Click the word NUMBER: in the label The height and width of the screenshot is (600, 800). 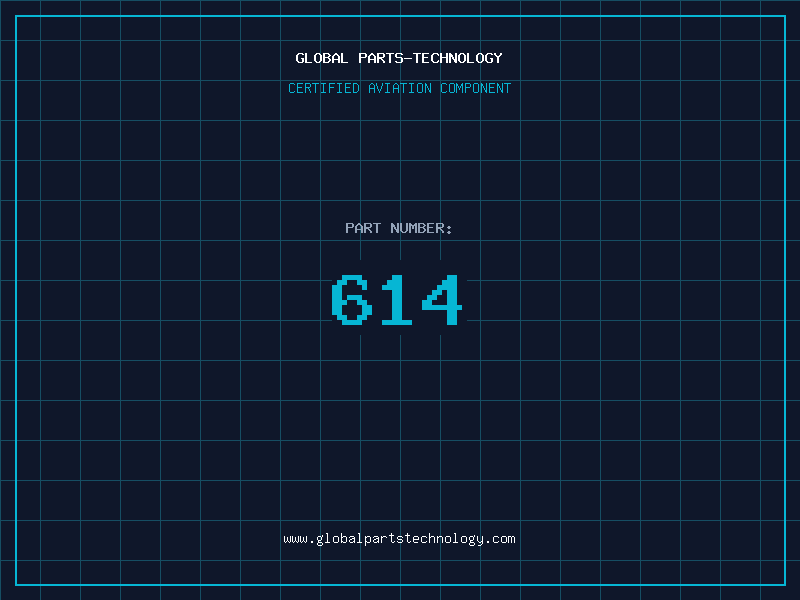click(x=421, y=229)
